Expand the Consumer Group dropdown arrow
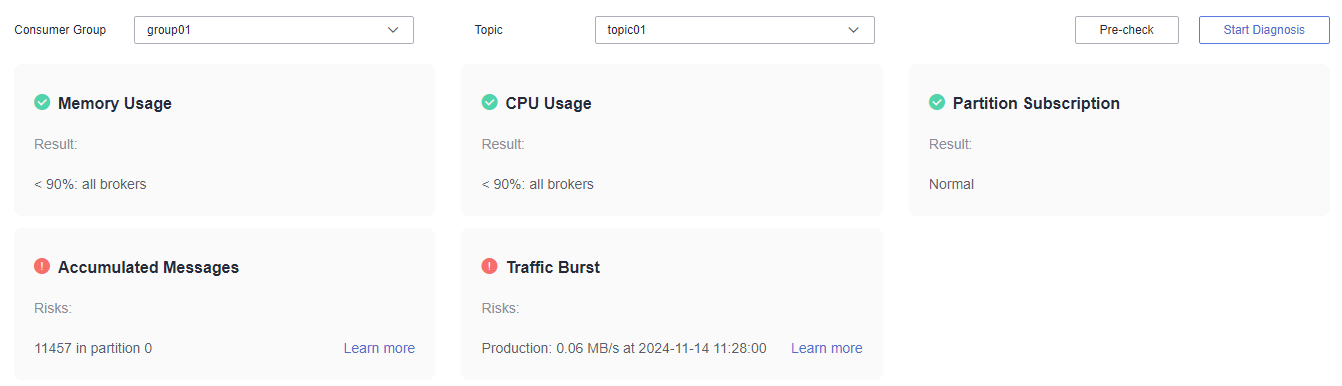The image size is (1342, 386). [393, 30]
